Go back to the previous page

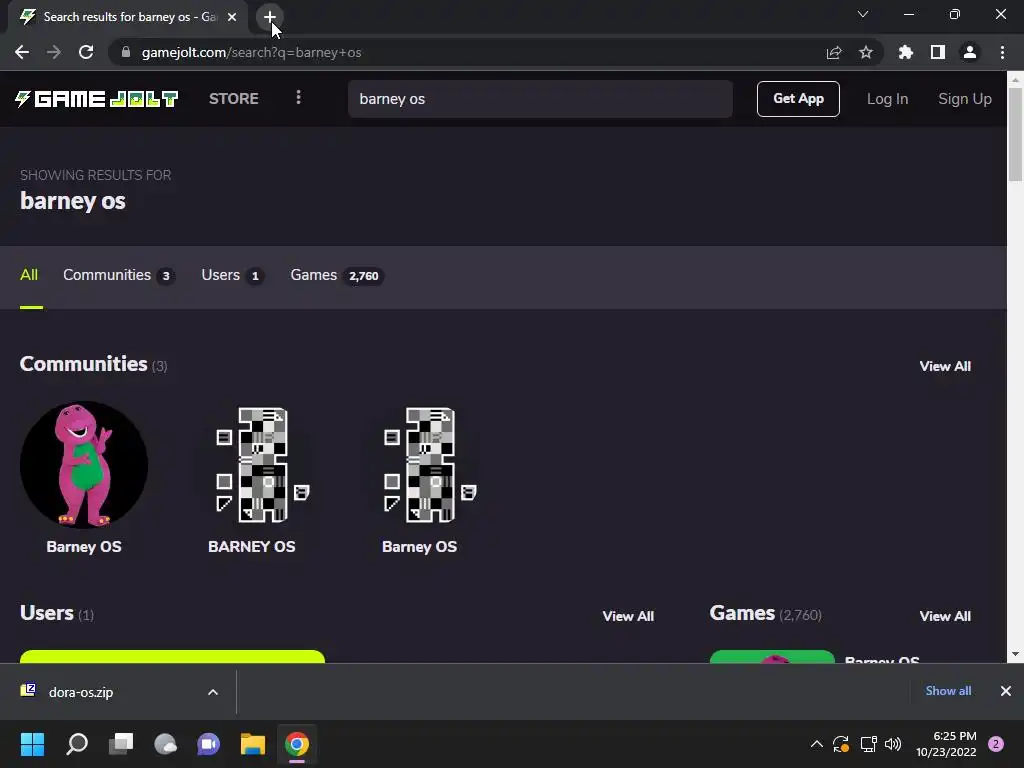22,52
